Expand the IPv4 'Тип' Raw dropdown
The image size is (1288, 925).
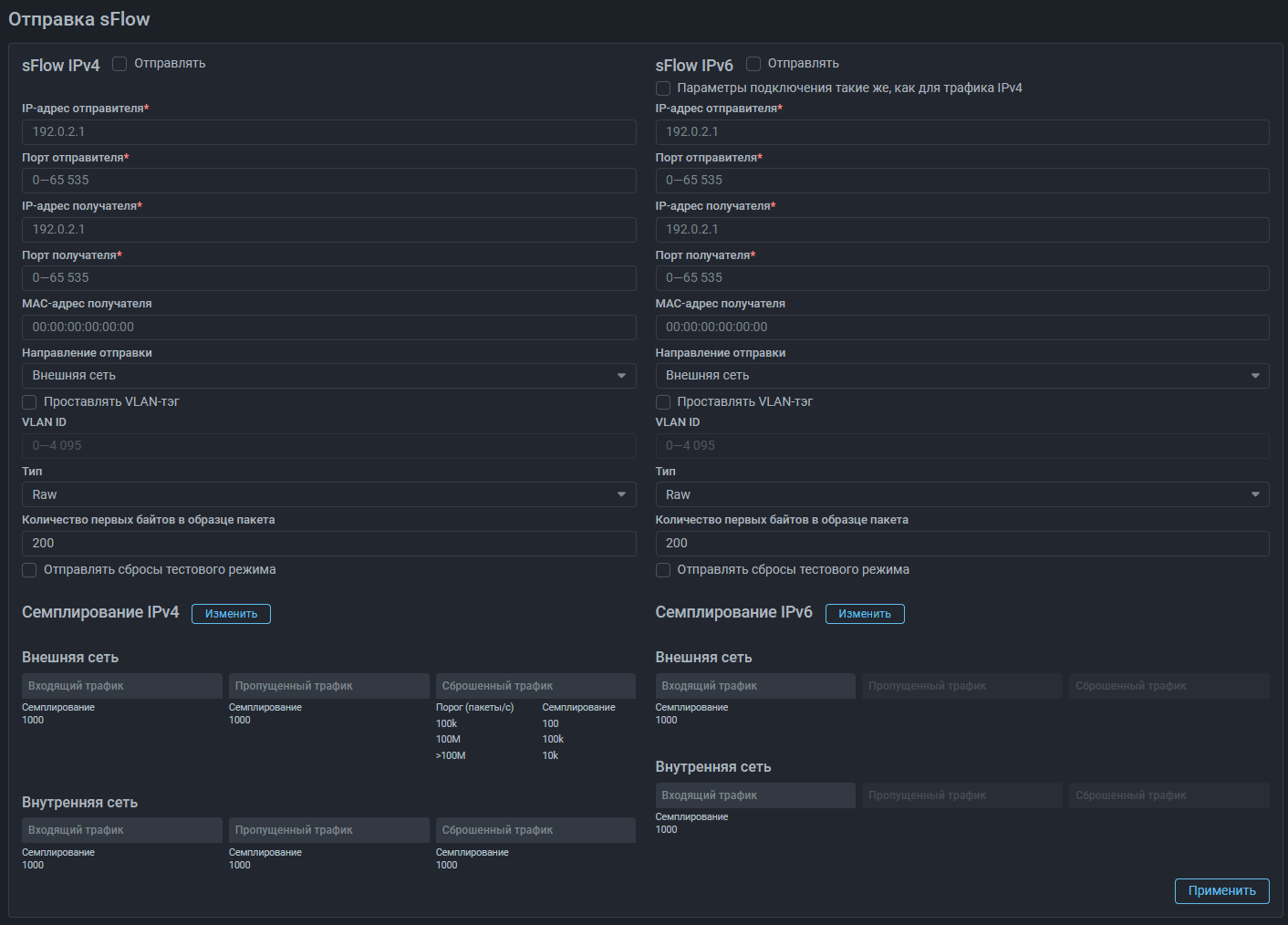tap(328, 494)
